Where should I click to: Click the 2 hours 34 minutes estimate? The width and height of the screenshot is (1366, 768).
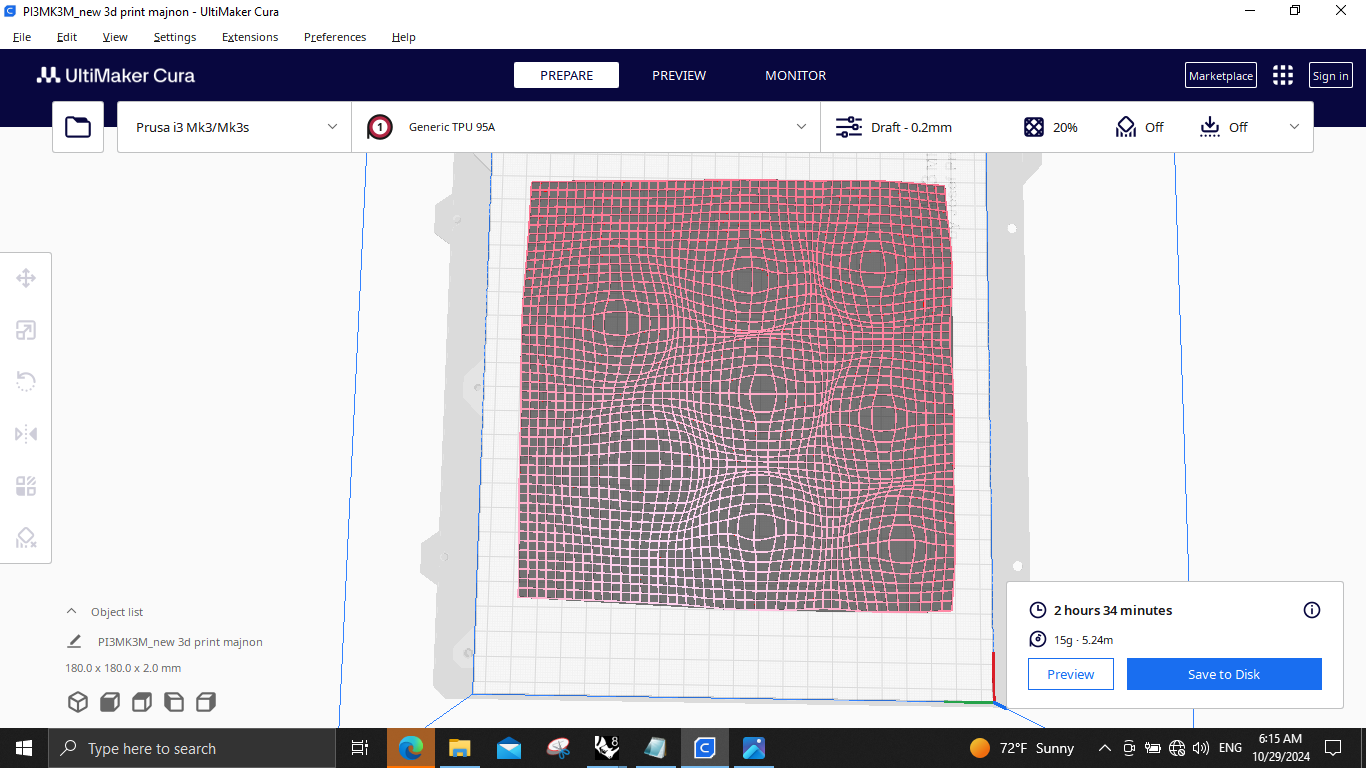pyautogui.click(x=1113, y=610)
